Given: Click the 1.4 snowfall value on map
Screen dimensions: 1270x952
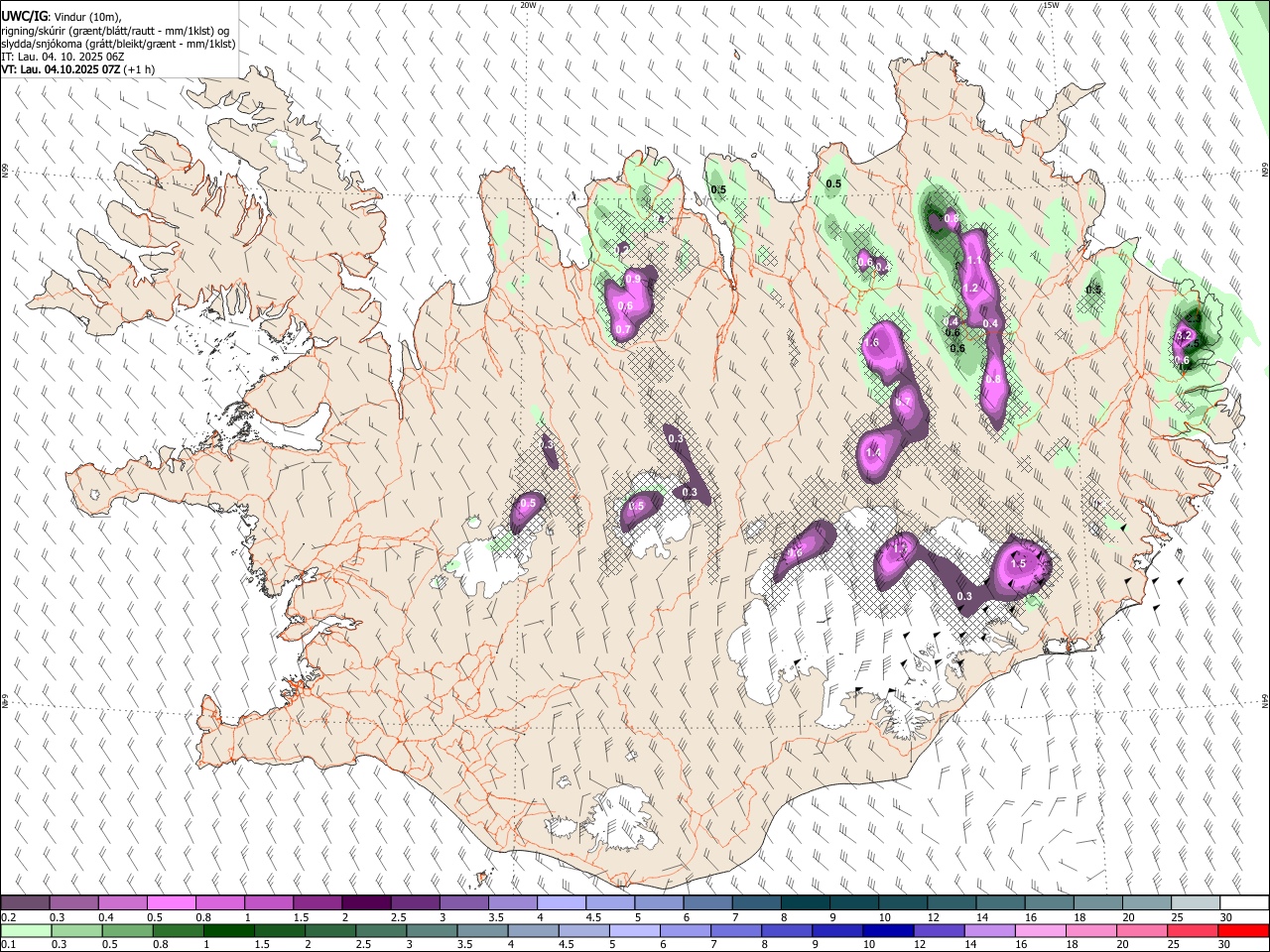Looking at the screenshot, I should point(873,453).
